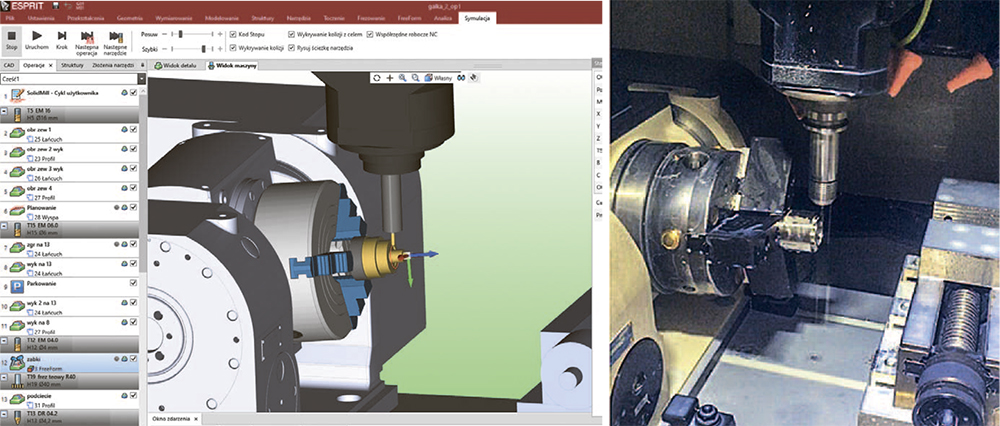Toggle Współrzędne robocze NC checkbox
Image resolution: width=1000 pixels, height=426 pixels.
click(371, 34)
